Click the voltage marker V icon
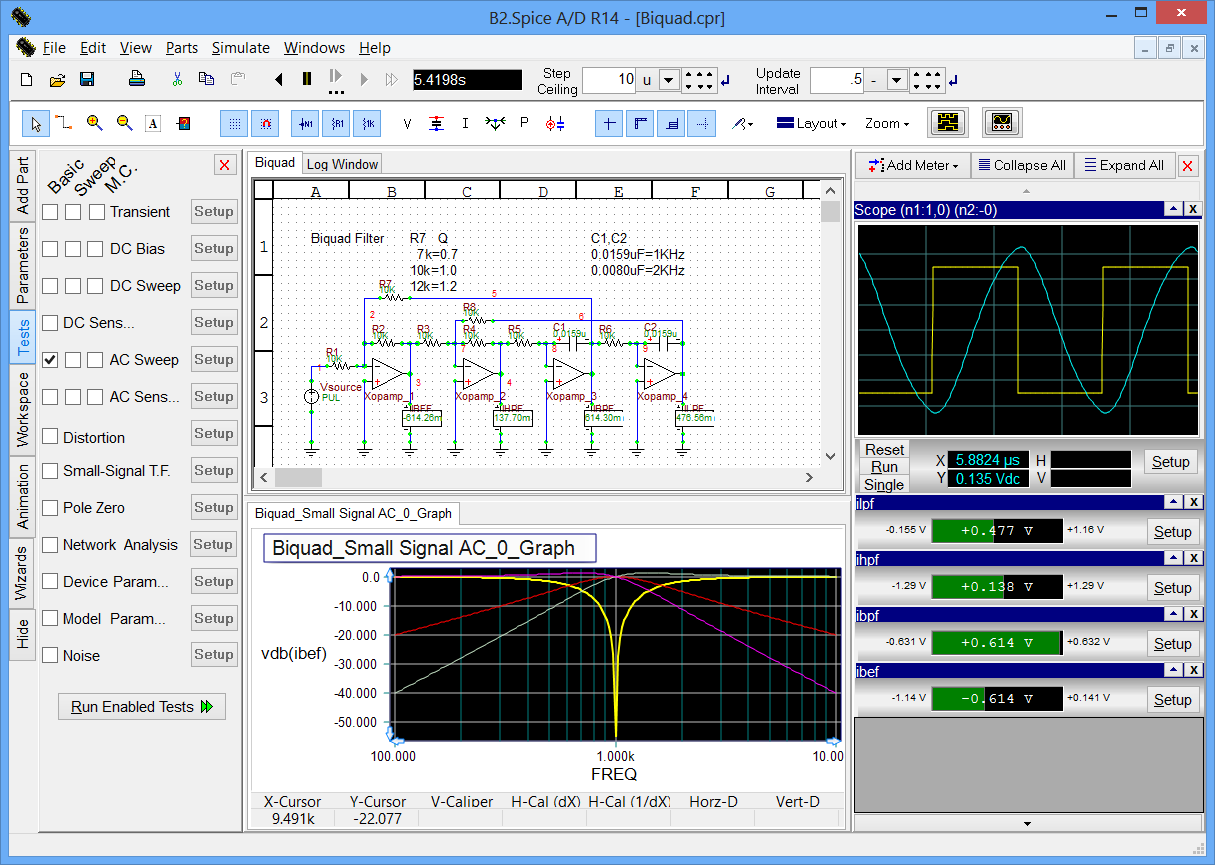Image resolution: width=1215 pixels, height=865 pixels. click(407, 124)
